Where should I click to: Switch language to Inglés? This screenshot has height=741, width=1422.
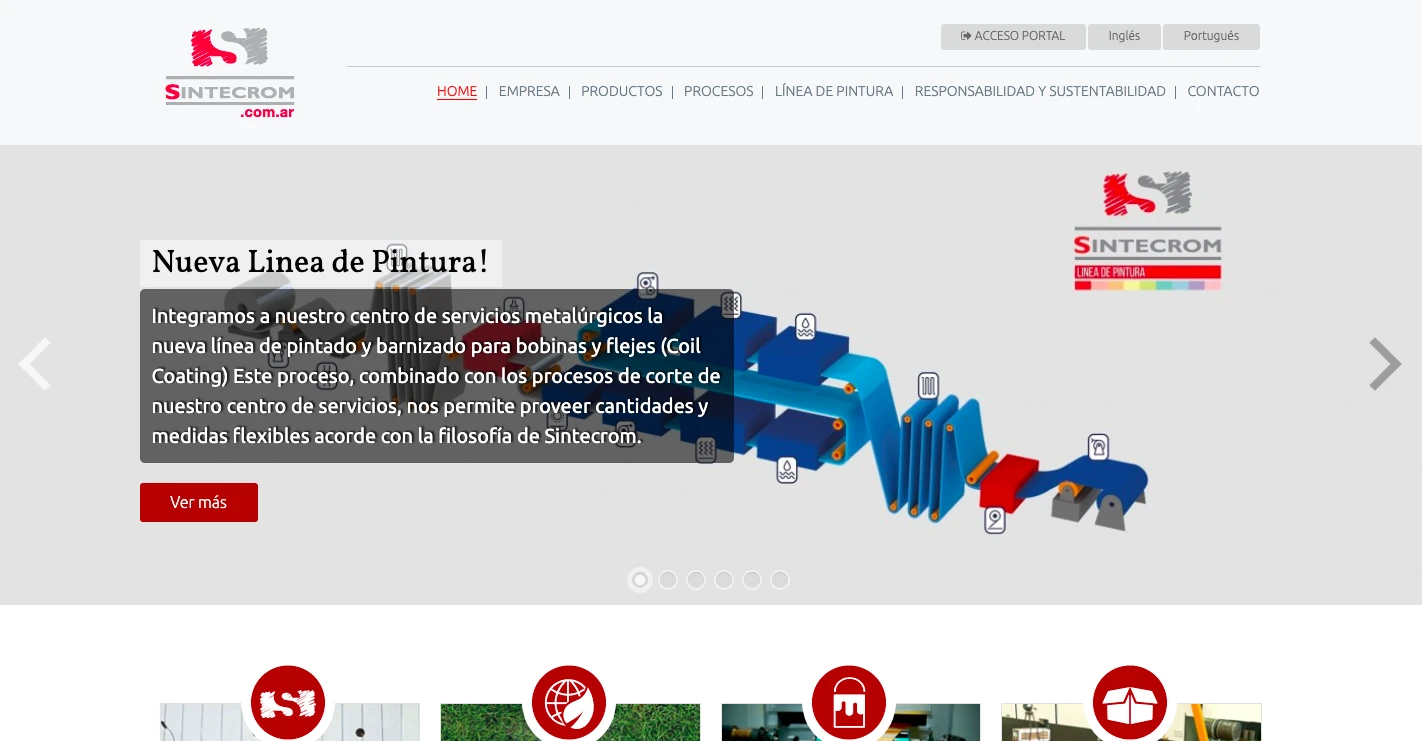[1124, 36]
